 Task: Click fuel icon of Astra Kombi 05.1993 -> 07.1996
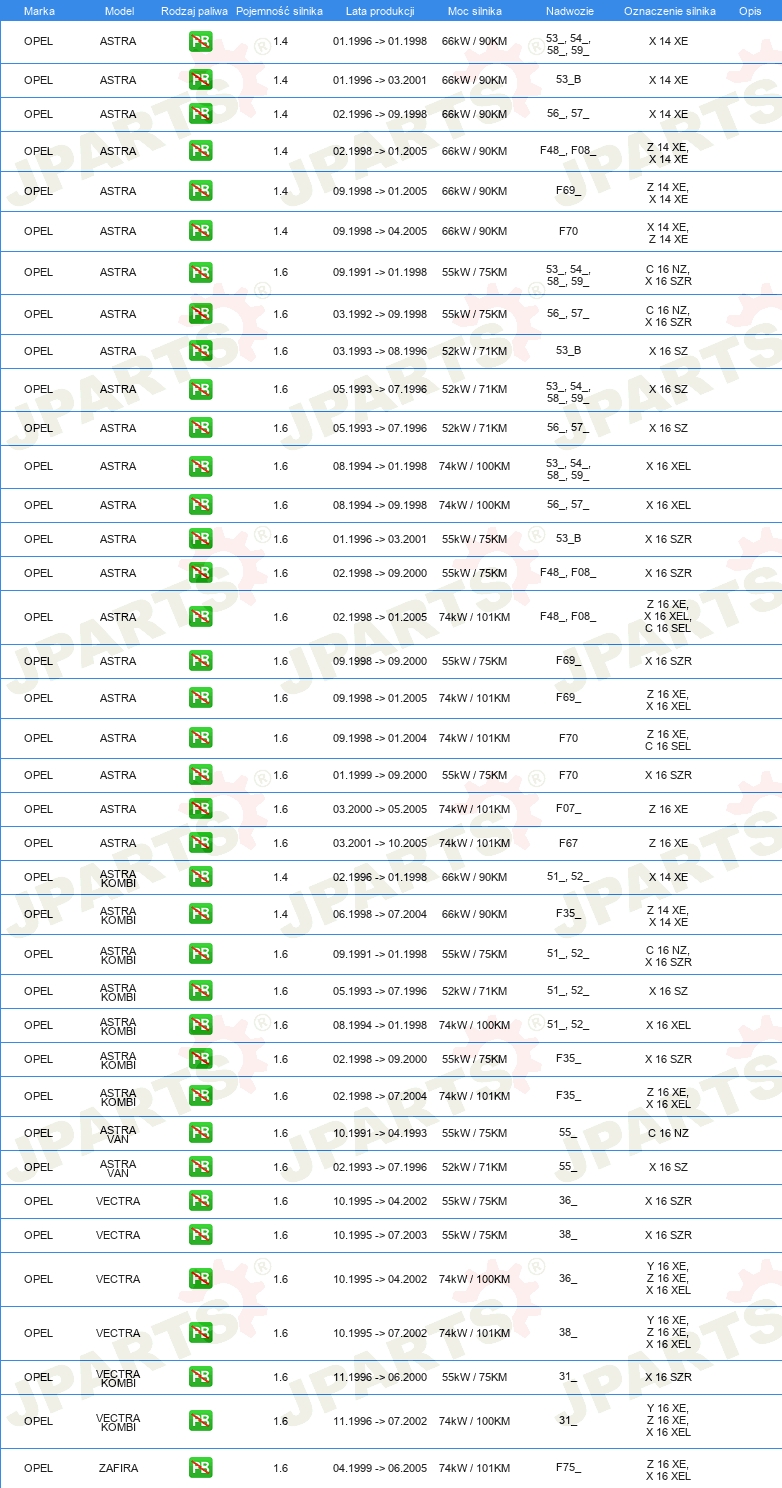pyautogui.click(x=200, y=991)
